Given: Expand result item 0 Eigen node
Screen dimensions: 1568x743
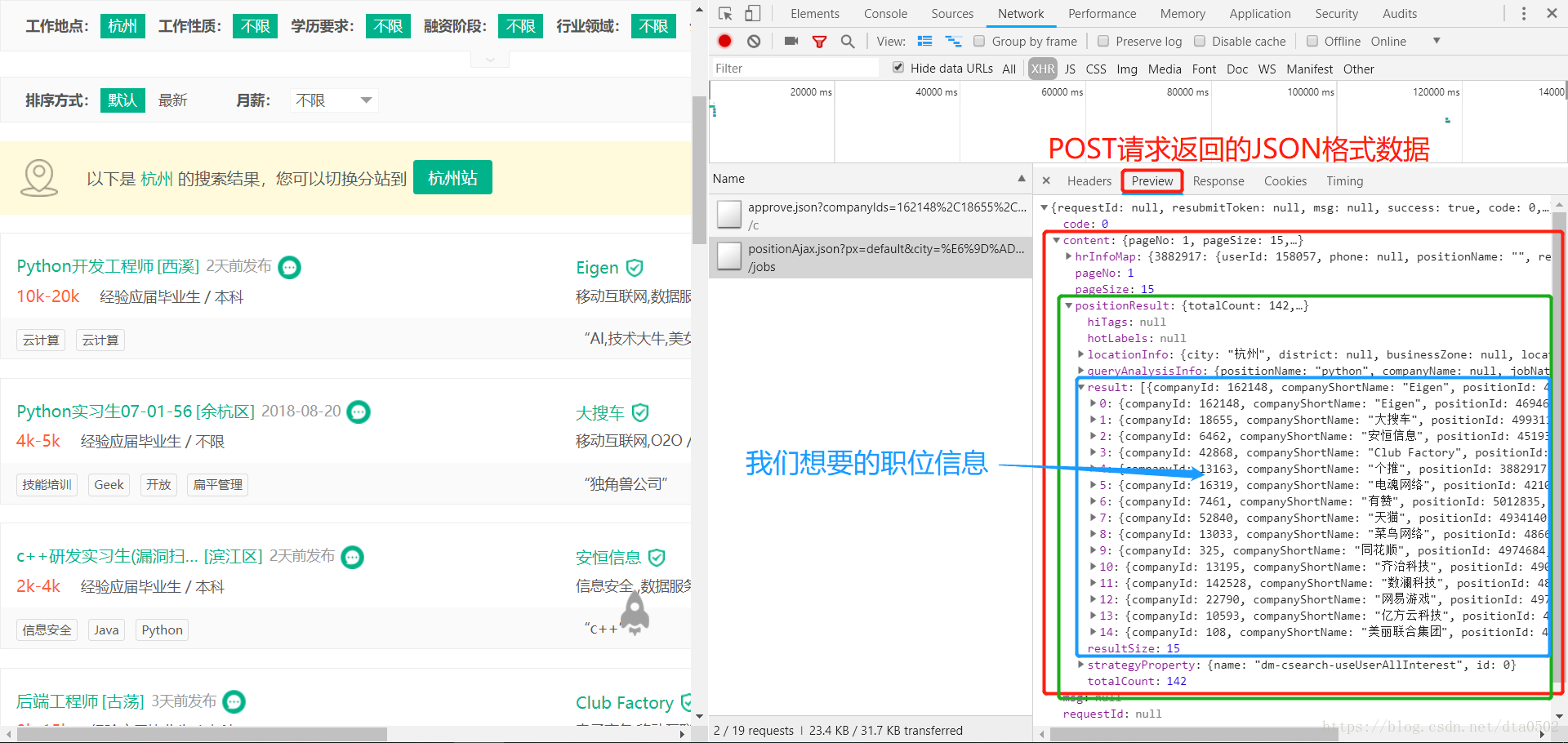Looking at the screenshot, I should point(1093,403).
